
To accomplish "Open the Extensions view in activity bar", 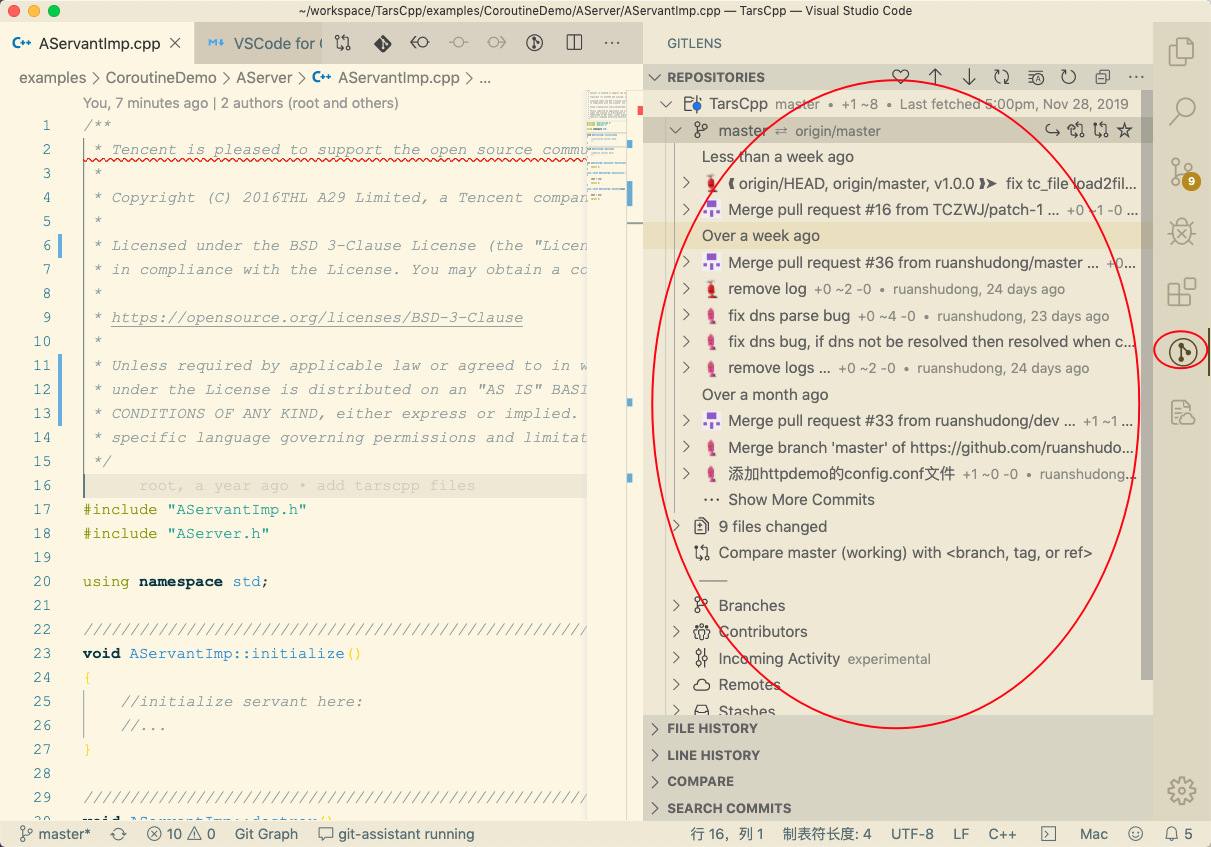I will pyautogui.click(x=1182, y=292).
